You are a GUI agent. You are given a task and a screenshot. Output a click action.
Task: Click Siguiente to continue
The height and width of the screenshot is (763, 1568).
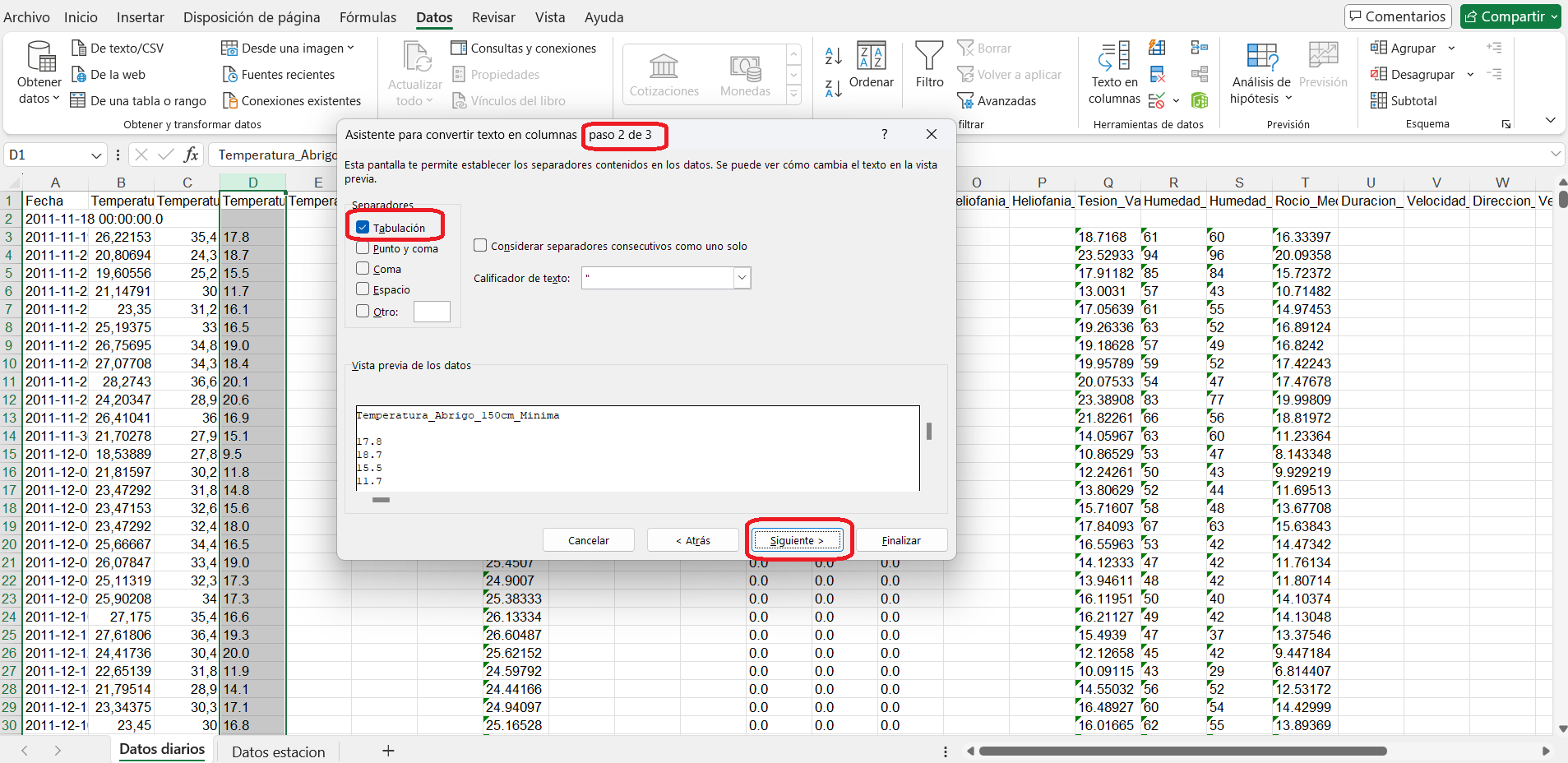pos(797,540)
